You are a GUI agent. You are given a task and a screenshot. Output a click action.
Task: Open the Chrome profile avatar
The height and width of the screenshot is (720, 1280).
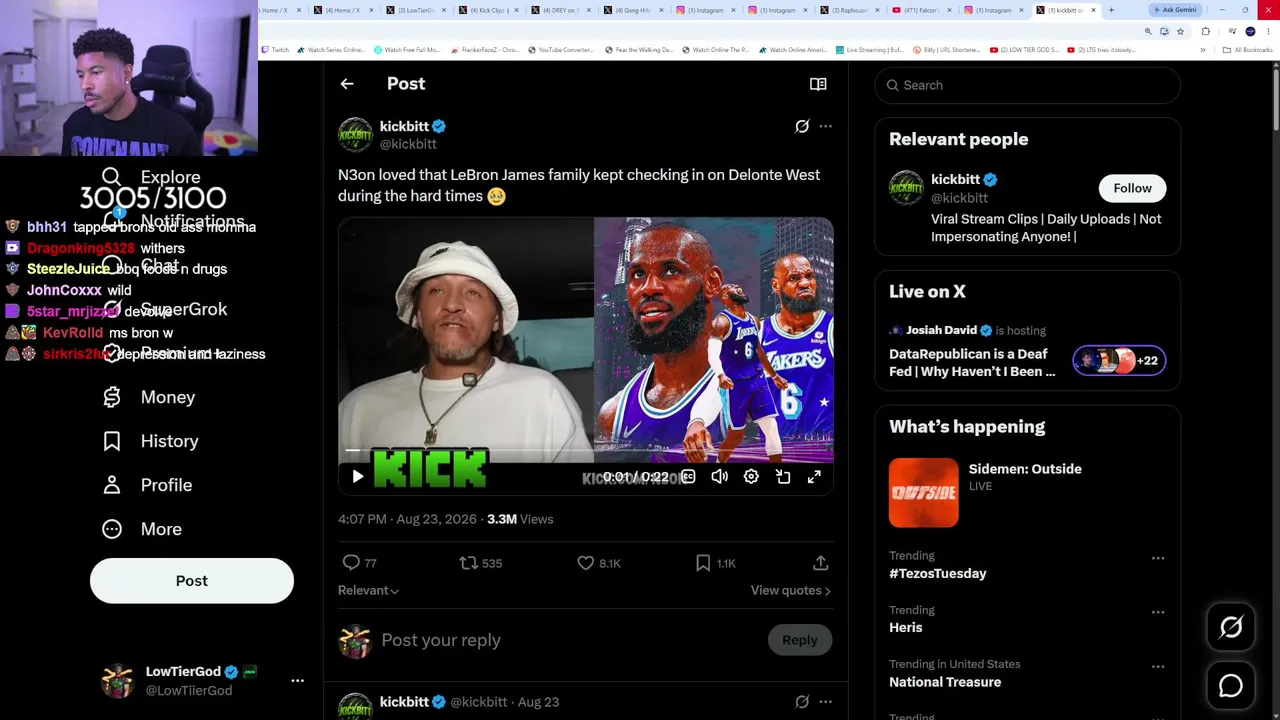click(x=1250, y=31)
